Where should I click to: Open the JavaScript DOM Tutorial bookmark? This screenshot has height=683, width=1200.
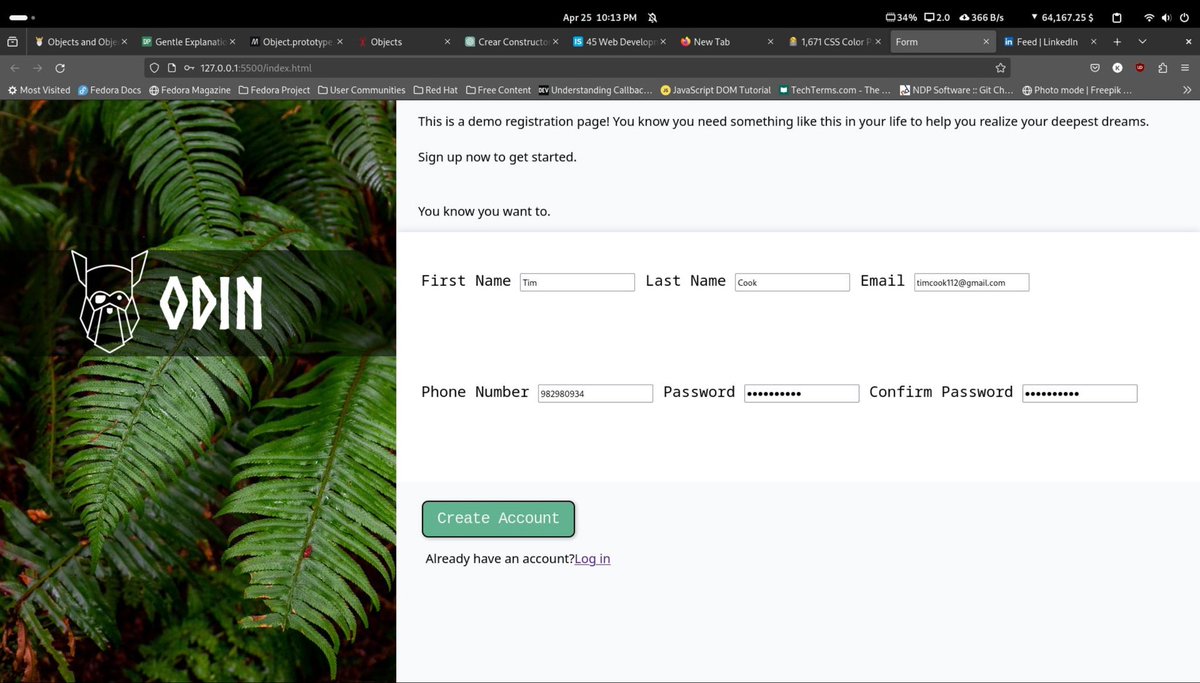coord(715,90)
